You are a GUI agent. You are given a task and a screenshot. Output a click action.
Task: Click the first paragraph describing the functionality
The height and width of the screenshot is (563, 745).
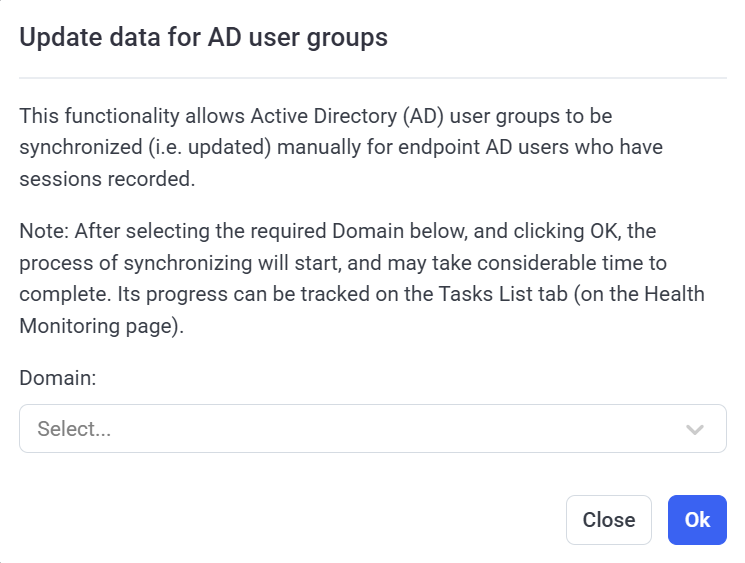[340, 148]
